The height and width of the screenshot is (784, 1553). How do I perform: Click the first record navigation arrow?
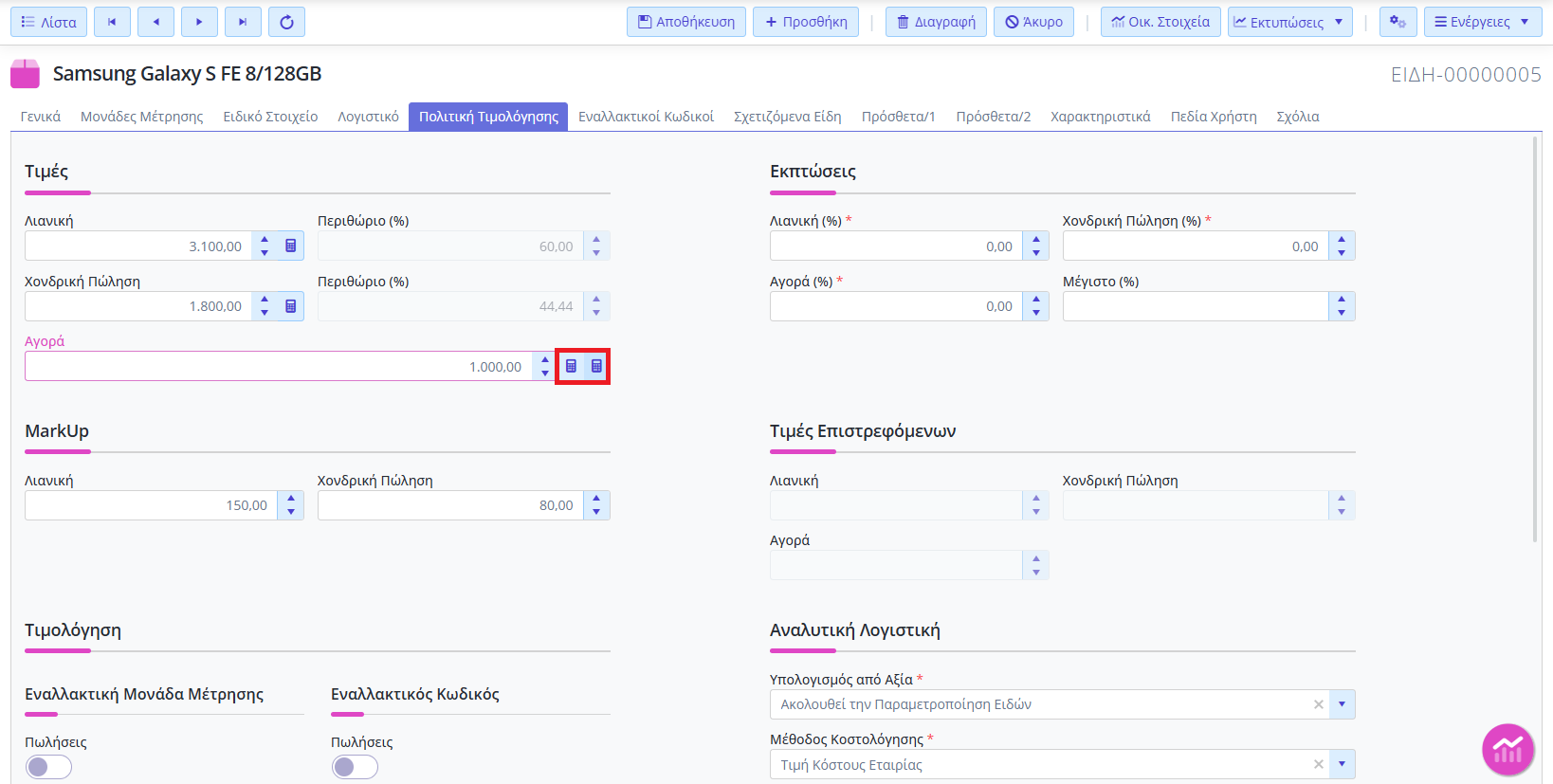click(x=112, y=22)
